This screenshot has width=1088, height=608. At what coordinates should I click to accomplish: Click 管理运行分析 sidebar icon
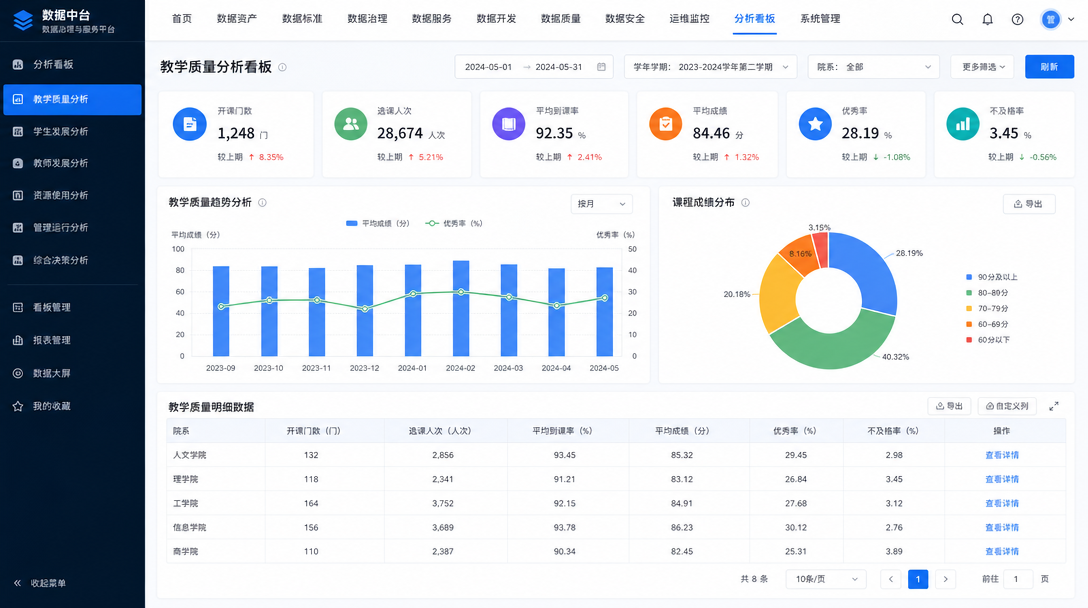(18, 228)
